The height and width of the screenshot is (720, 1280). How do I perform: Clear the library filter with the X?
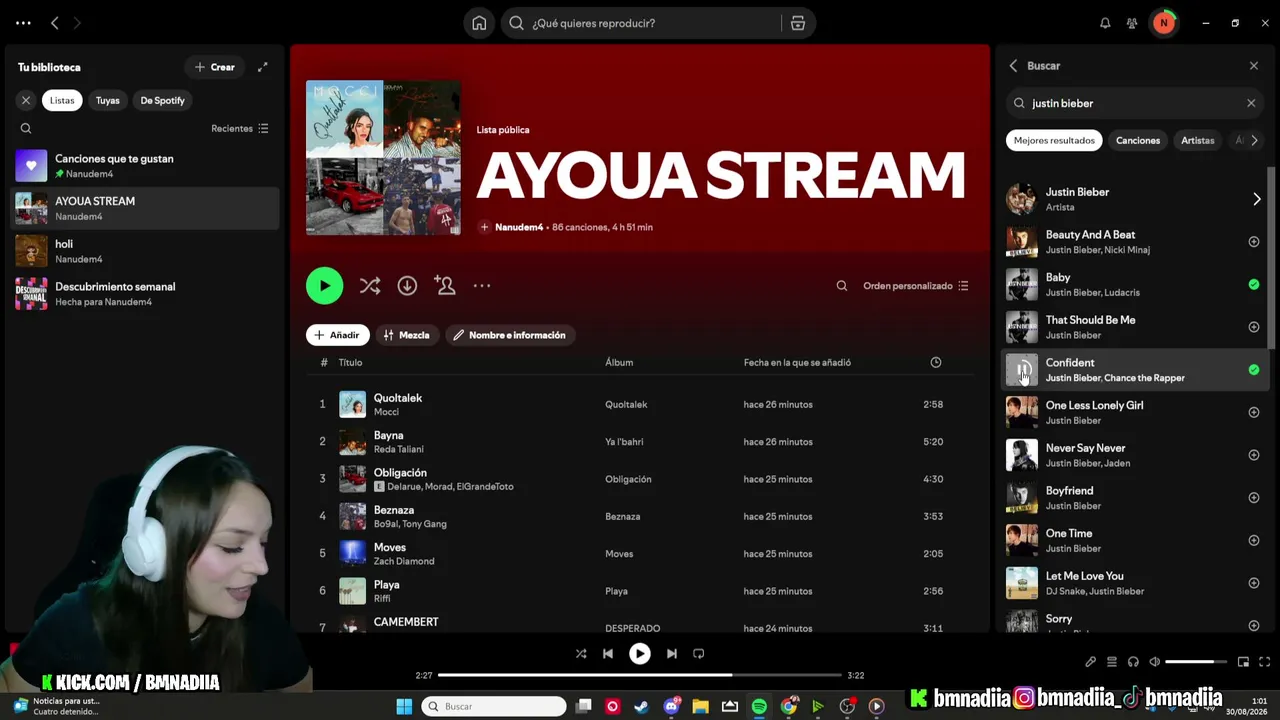(x=26, y=100)
